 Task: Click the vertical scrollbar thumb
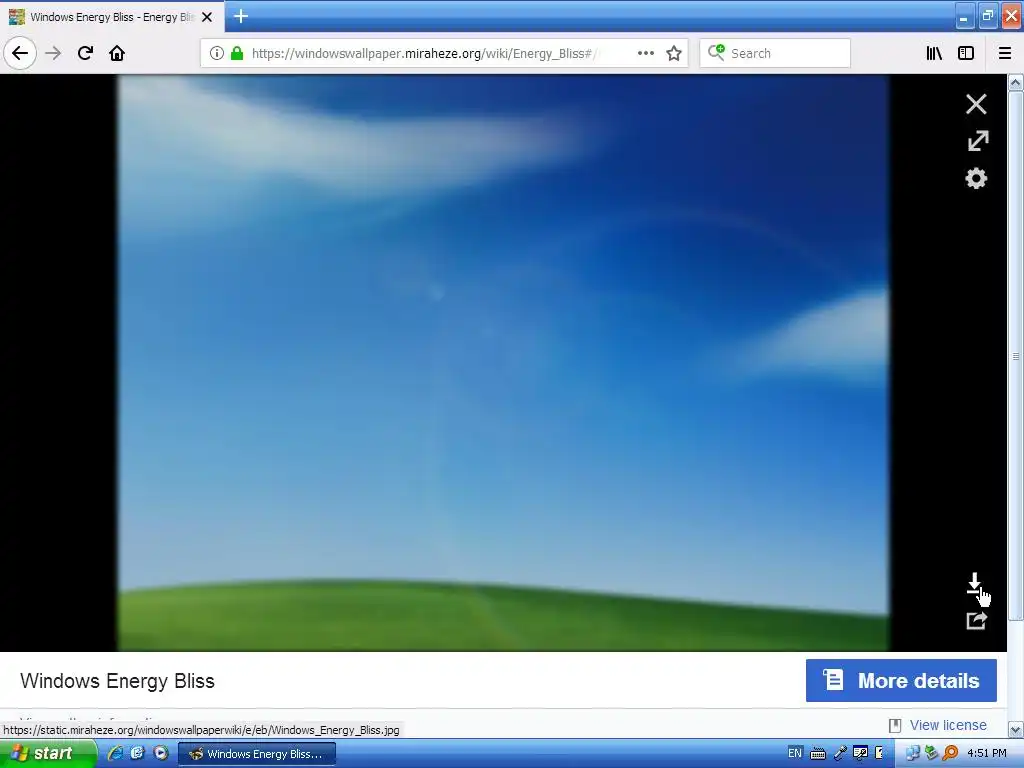tap(1015, 356)
